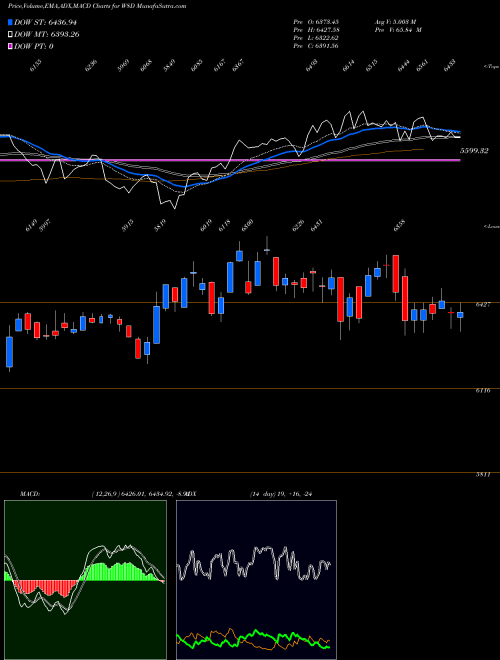Click the 6561 tops value label
Viewport: 500px width, 660px height.
(x=423, y=66)
